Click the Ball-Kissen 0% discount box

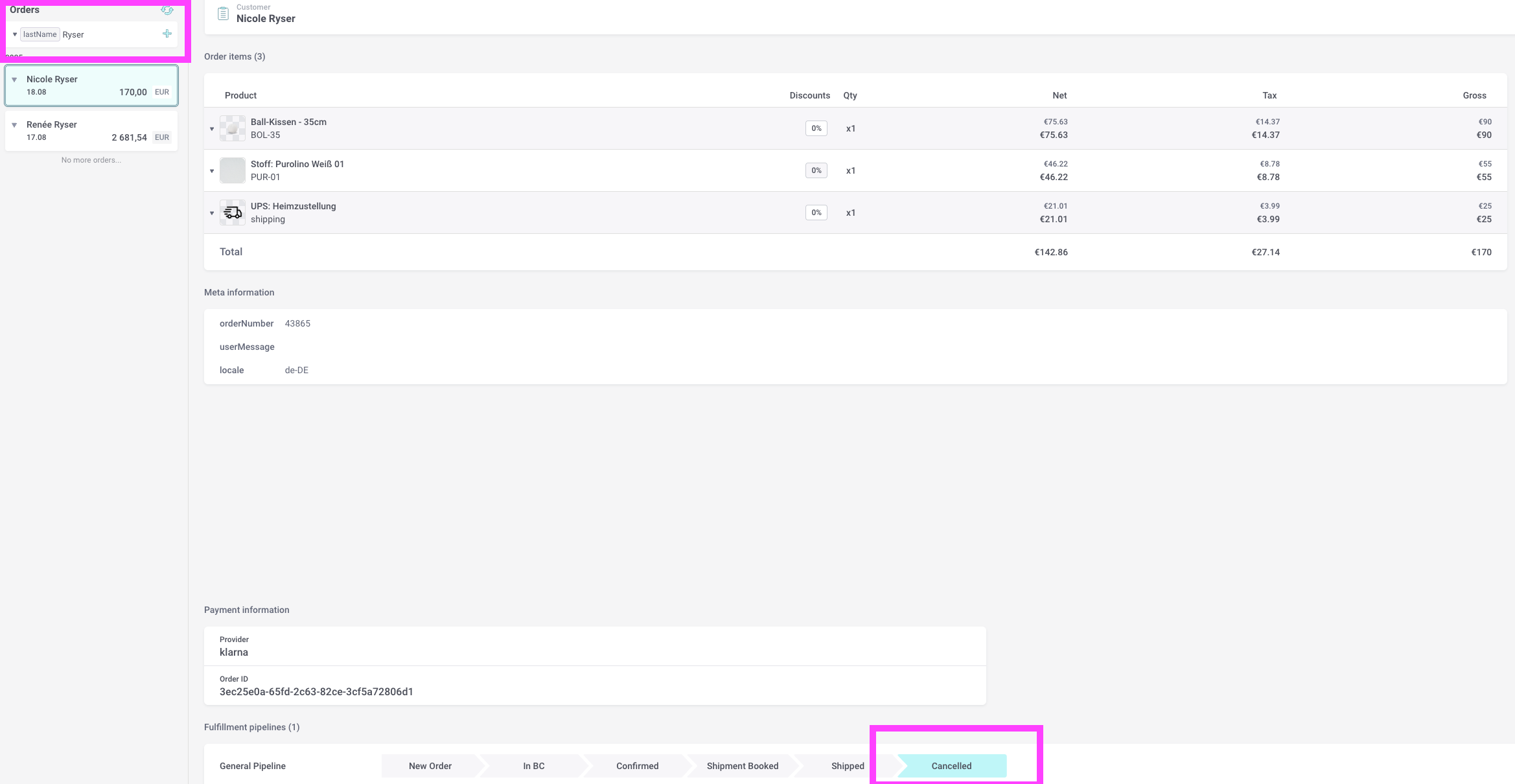(816, 128)
